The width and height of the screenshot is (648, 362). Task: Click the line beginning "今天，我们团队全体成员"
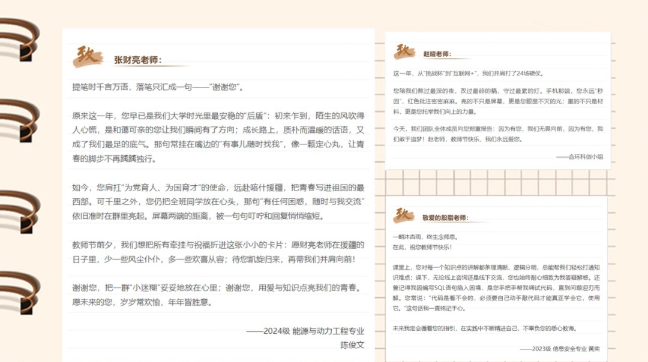pyautogui.click(x=498, y=129)
